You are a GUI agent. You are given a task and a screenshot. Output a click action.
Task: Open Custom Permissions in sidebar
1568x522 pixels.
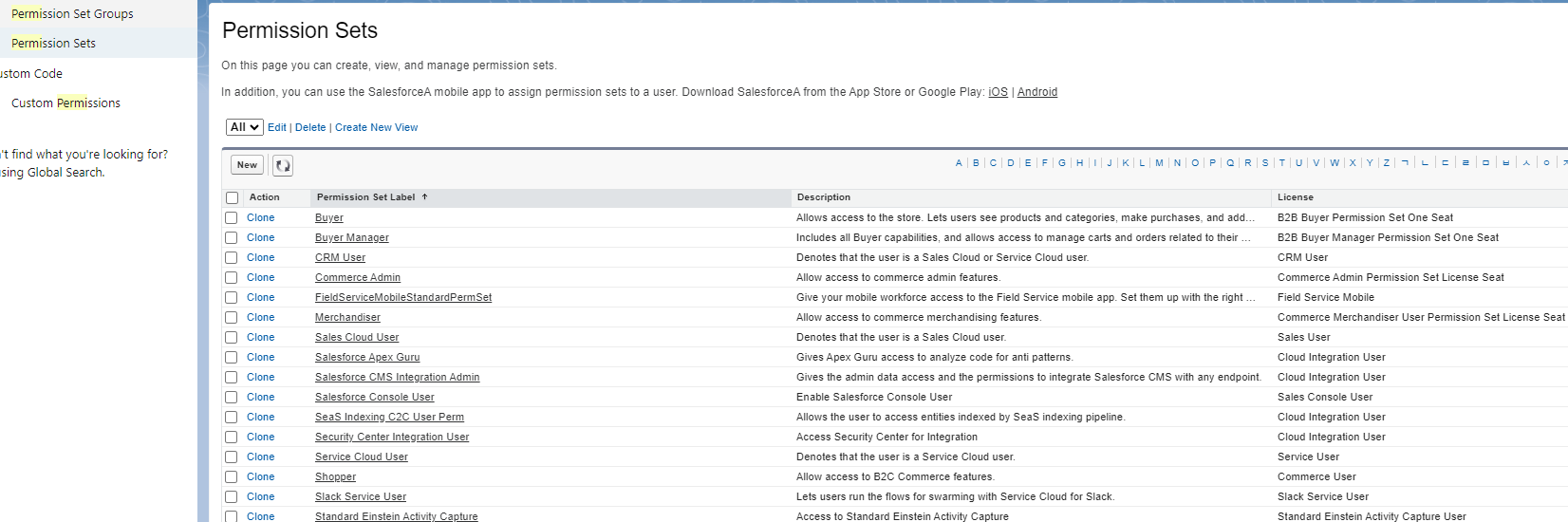[x=65, y=103]
